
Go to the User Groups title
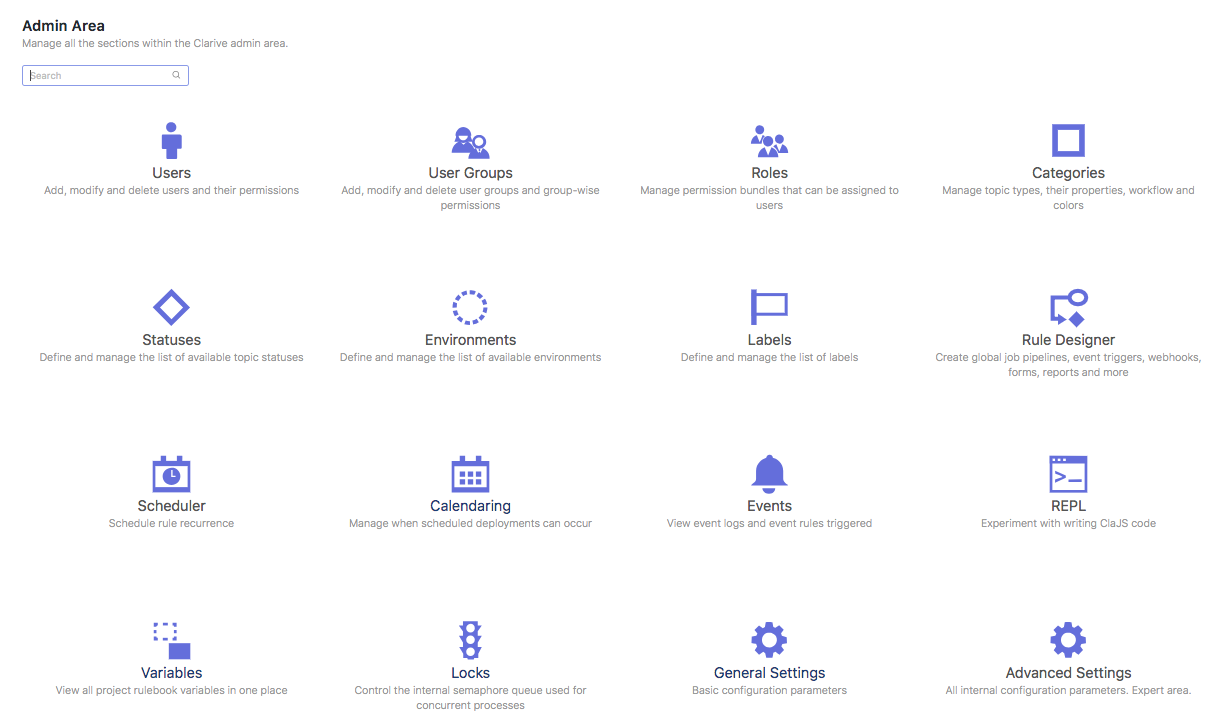(470, 173)
